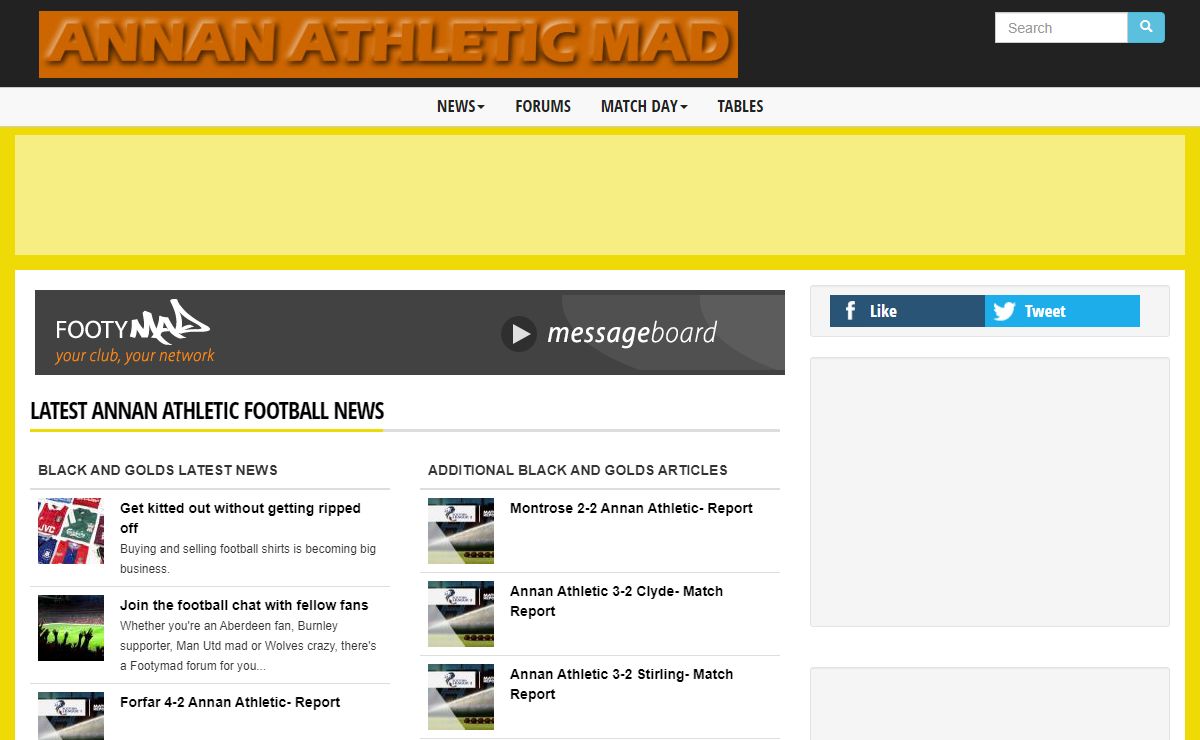Click the football shirts thumbnail
This screenshot has height=740, width=1200.
(x=71, y=531)
